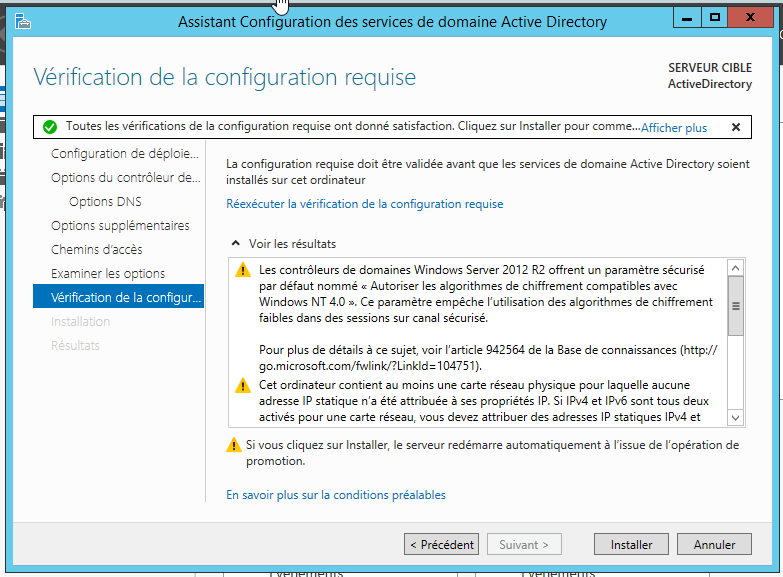Click Réexécuter la vérification de la configuration requise
This screenshot has height=577, width=783.
point(365,204)
